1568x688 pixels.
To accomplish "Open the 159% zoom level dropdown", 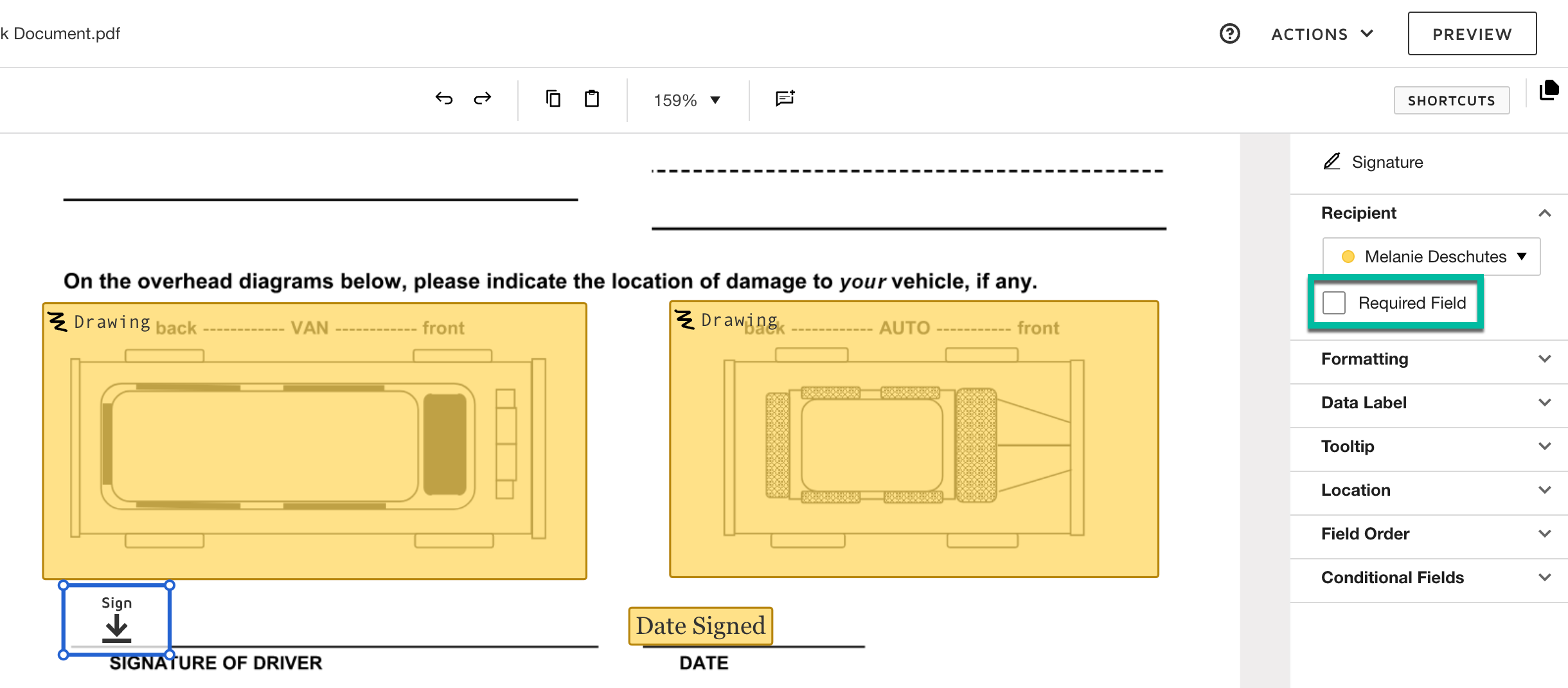I will click(686, 100).
